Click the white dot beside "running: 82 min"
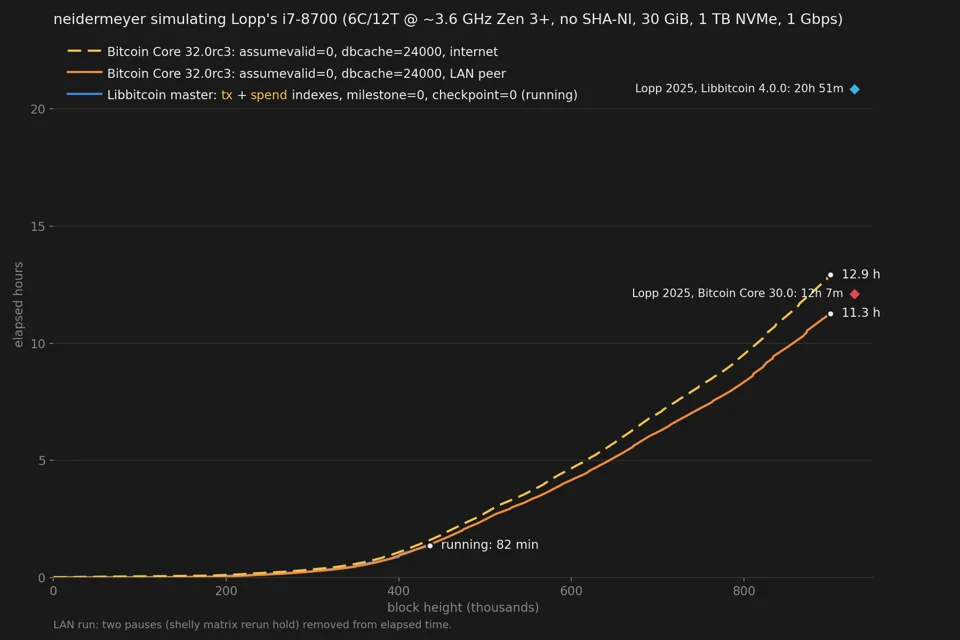 (x=430, y=546)
